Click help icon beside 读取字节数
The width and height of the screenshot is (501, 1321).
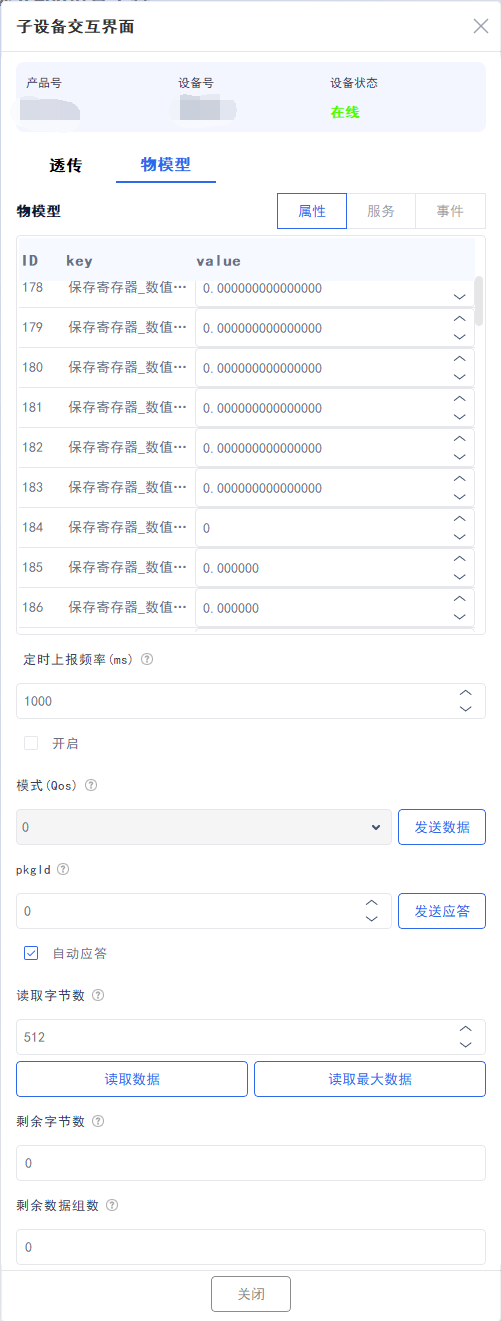point(98,996)
